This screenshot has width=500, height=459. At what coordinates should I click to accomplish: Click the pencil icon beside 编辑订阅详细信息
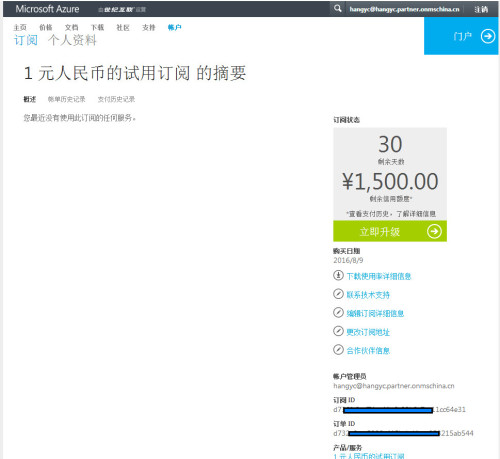click(x=338, y=313)
